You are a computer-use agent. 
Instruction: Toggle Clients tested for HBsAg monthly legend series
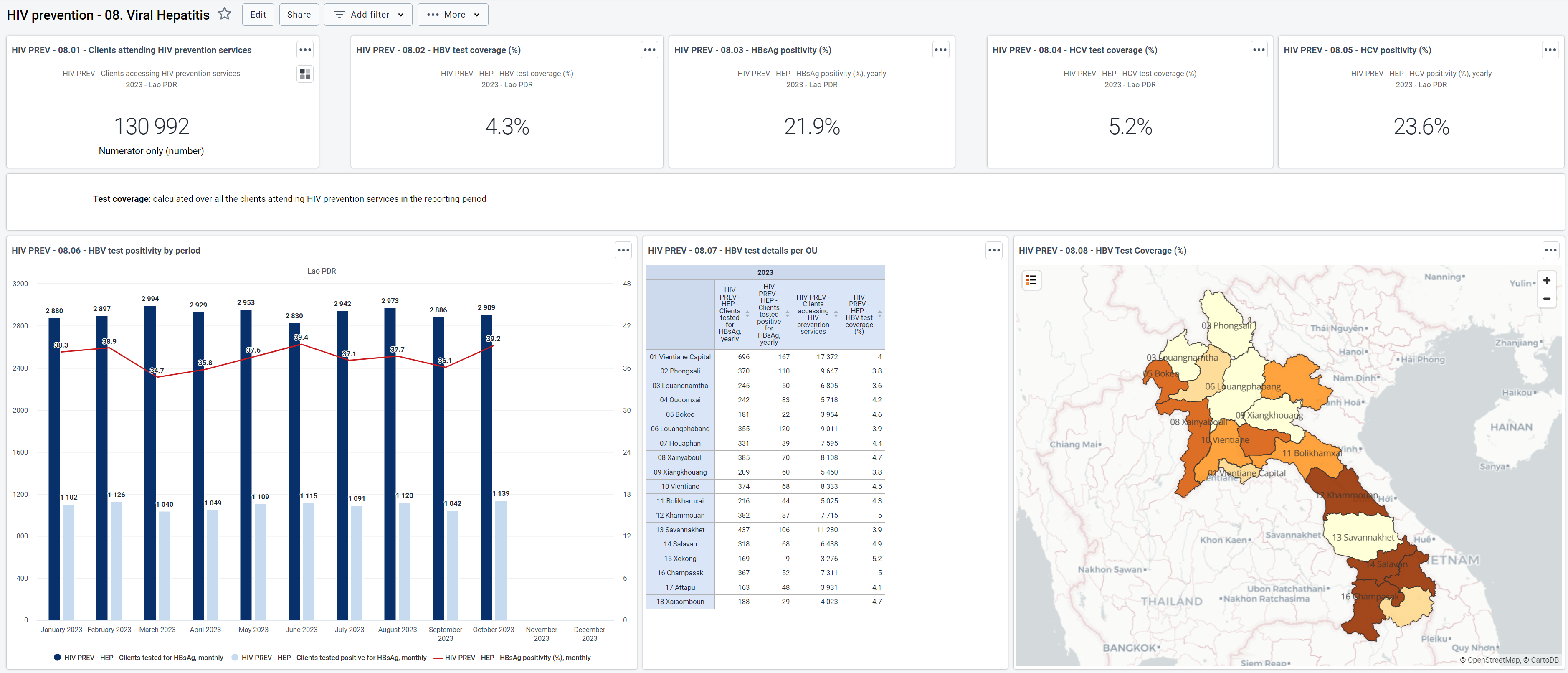coord(139,658)
